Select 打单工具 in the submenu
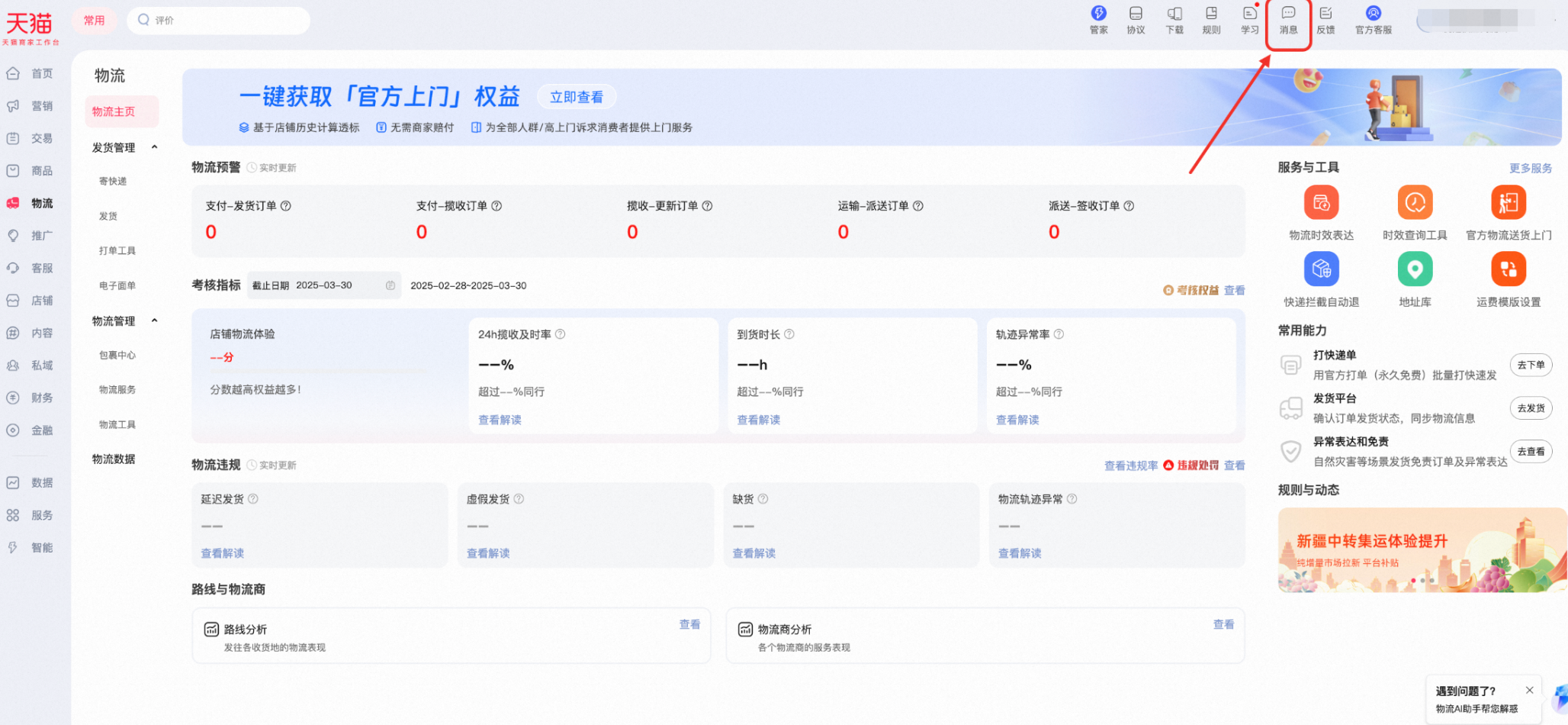 (x=117, y=251)
